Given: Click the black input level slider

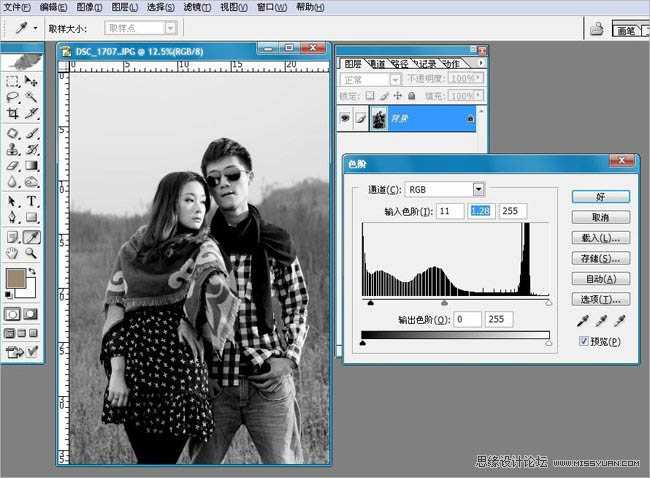Looking at the screenshot, I should (371, 303).
